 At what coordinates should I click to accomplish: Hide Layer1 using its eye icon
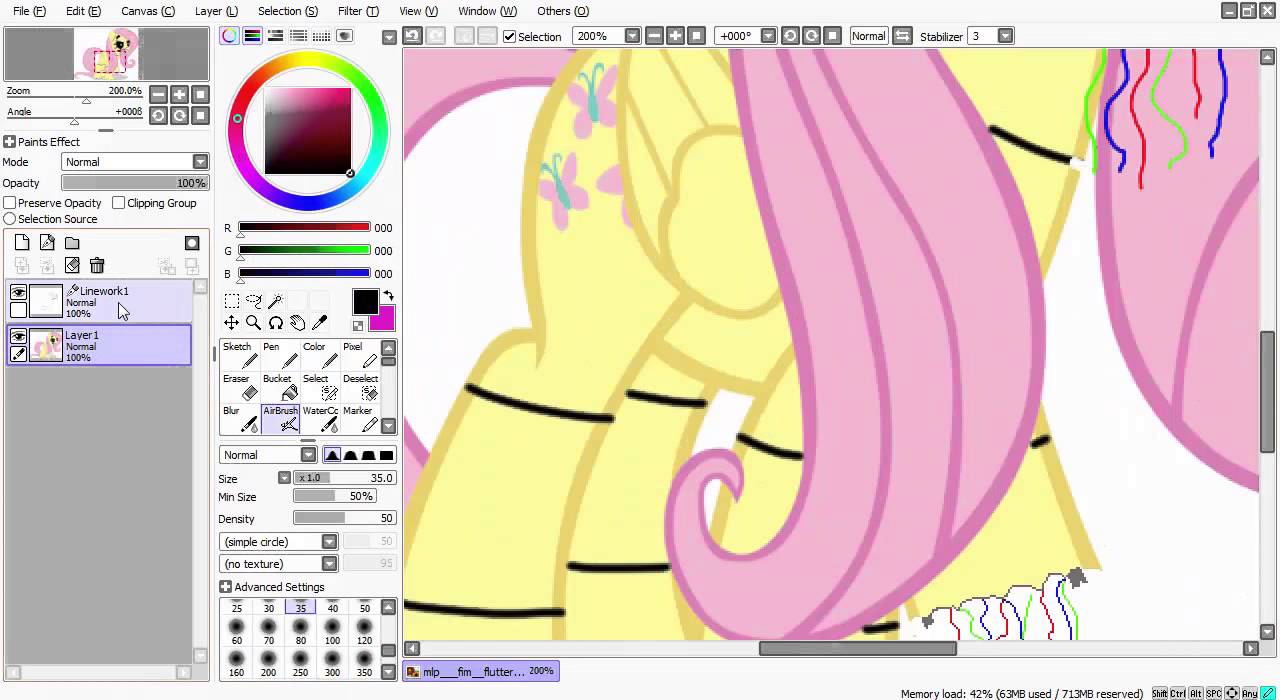[x=18, y=336]
